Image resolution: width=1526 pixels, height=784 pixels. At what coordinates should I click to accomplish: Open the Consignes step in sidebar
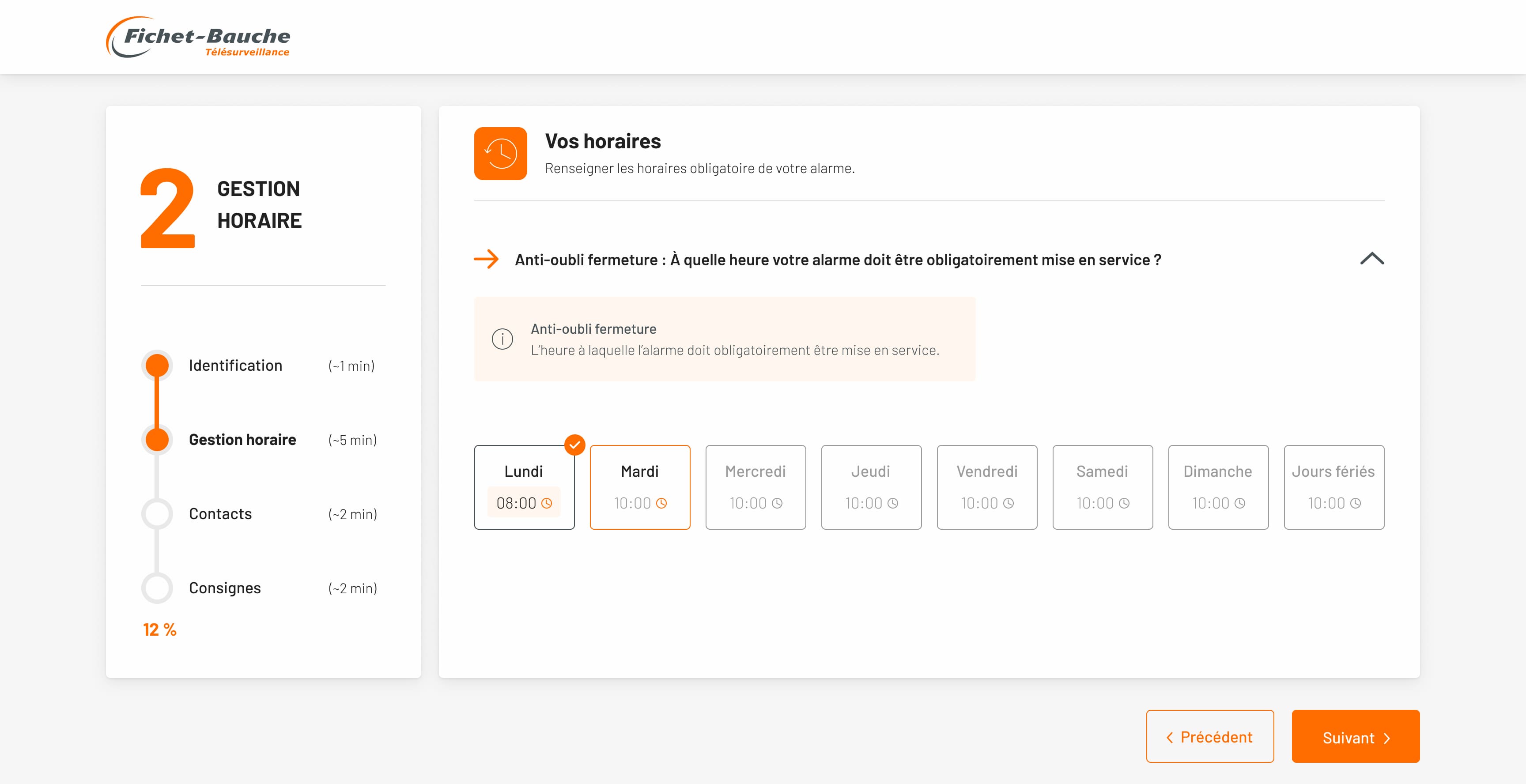[224, 588]
